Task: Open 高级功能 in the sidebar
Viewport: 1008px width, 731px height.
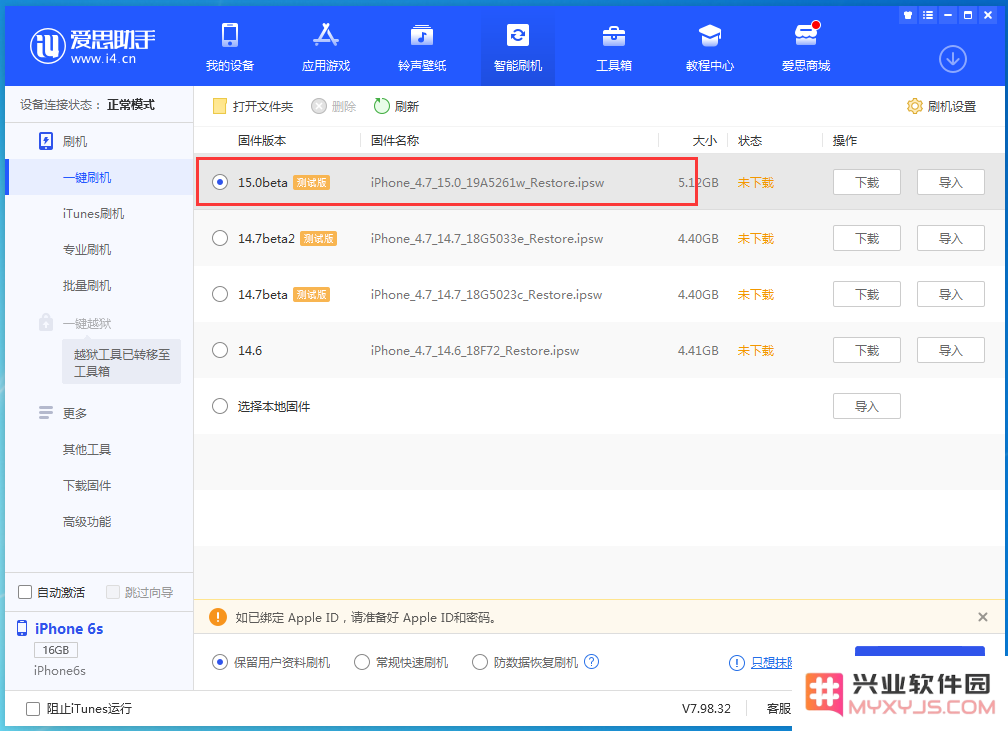Action: point(87,521)
